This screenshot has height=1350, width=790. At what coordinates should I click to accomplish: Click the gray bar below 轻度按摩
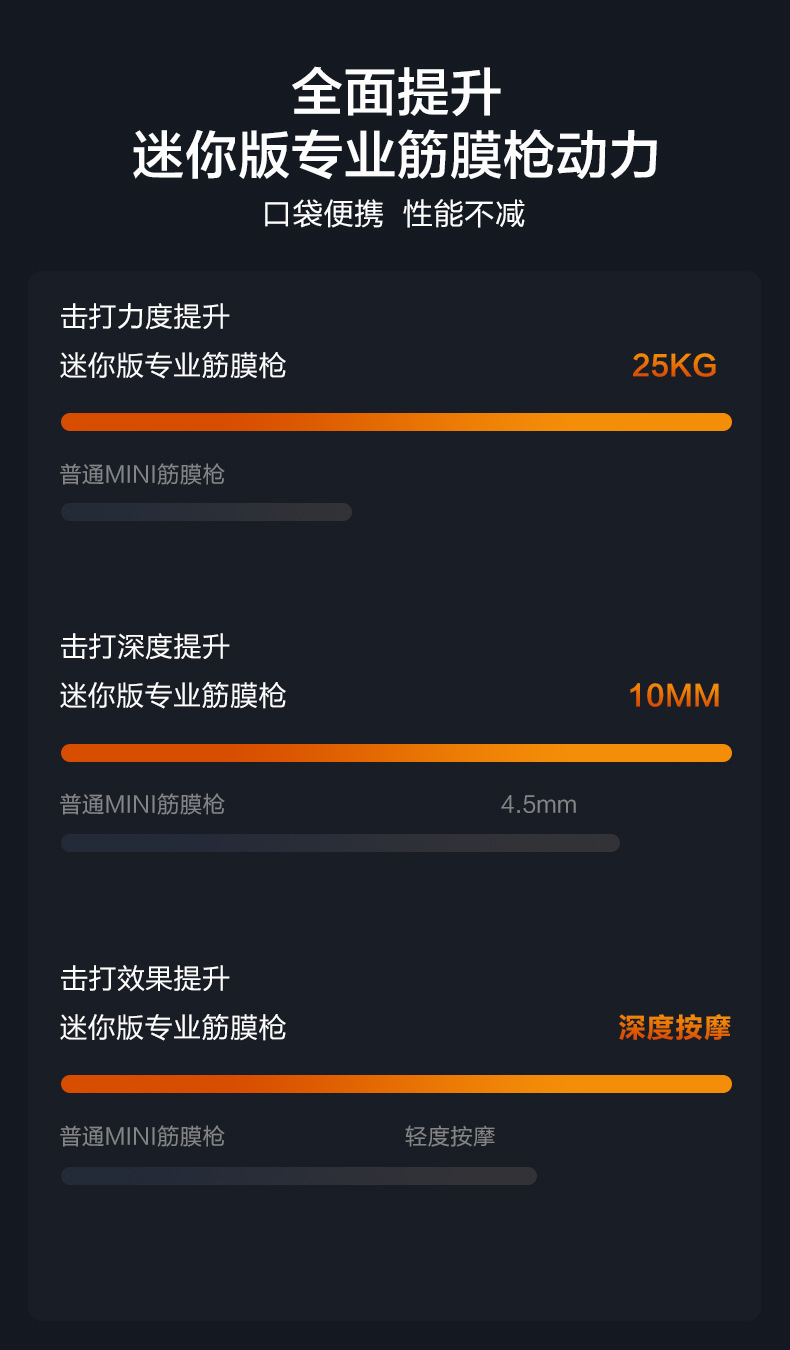(x=299, y=1176)
